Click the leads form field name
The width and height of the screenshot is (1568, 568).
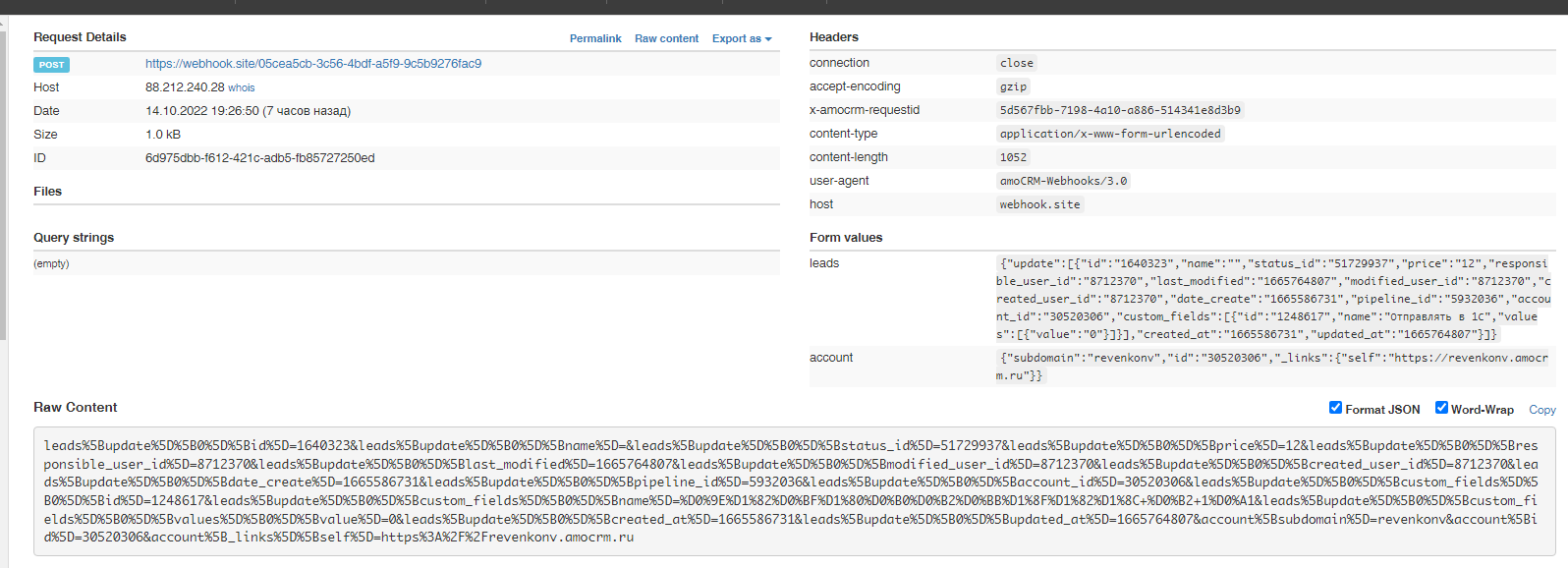coord(824,263)
